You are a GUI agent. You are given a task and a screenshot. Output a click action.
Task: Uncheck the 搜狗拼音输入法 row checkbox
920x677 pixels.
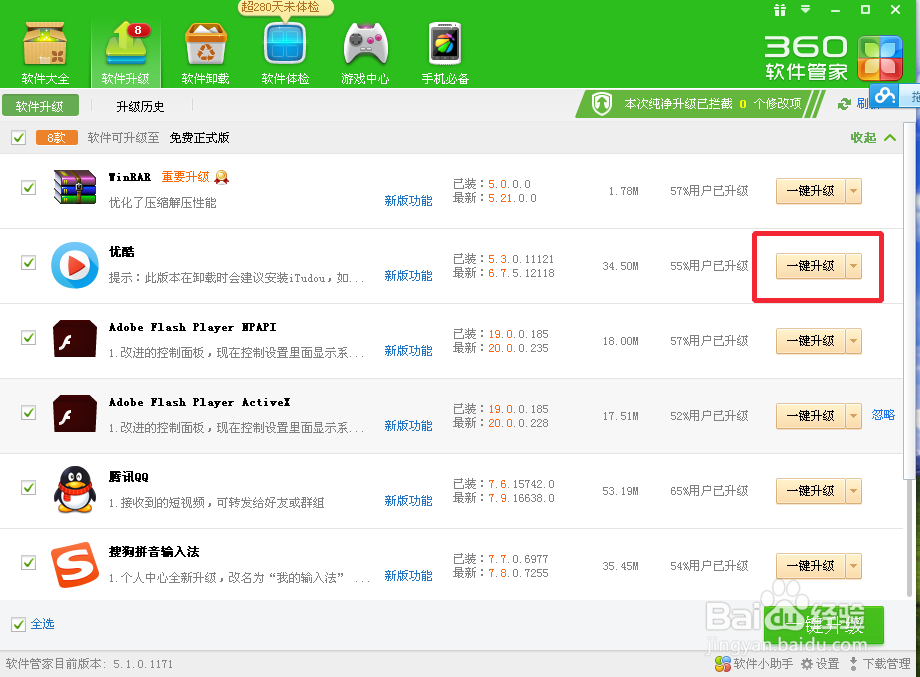[28, 563]
